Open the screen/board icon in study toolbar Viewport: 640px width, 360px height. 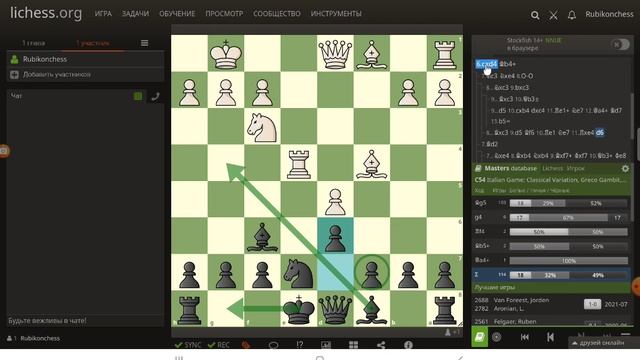coord(326,345)
